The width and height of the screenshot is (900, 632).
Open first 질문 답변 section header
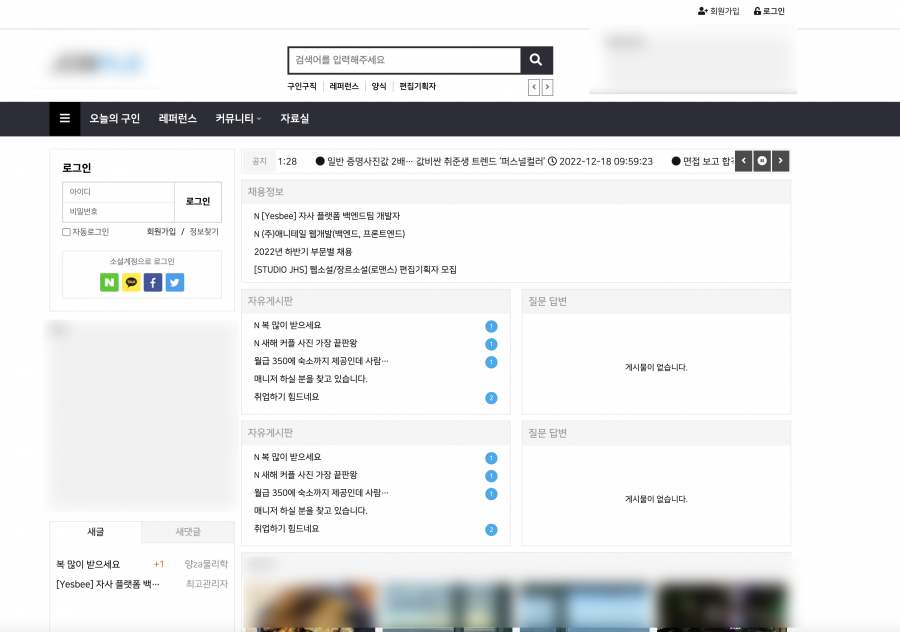click(x=548, y=301)
